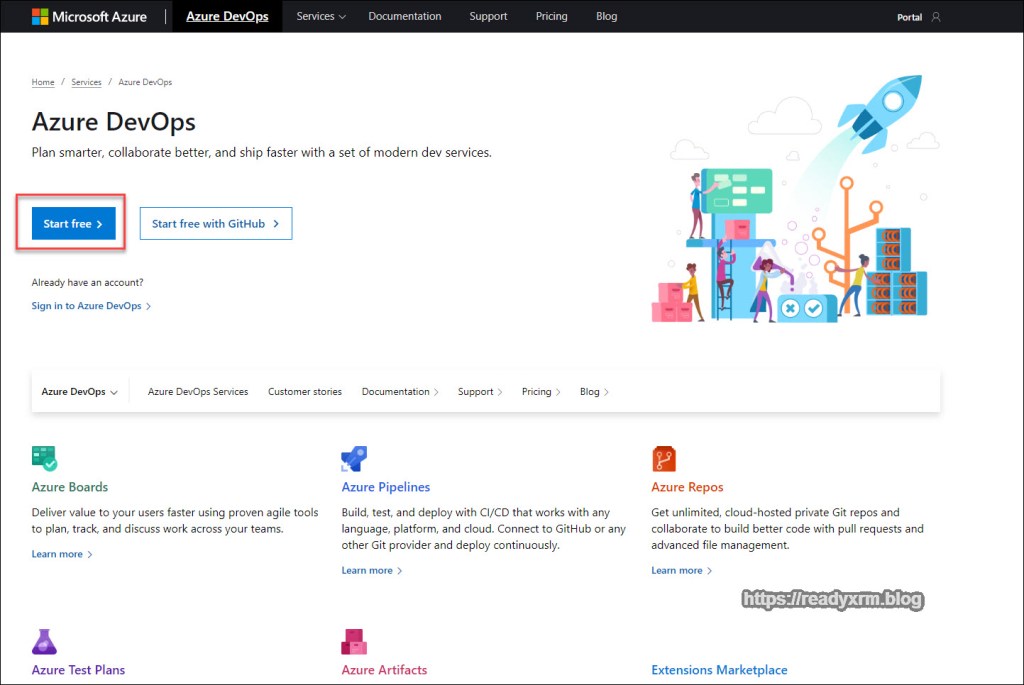
Task: Open Learn more under Azure Pipelines
Action: tap(371, 570)
